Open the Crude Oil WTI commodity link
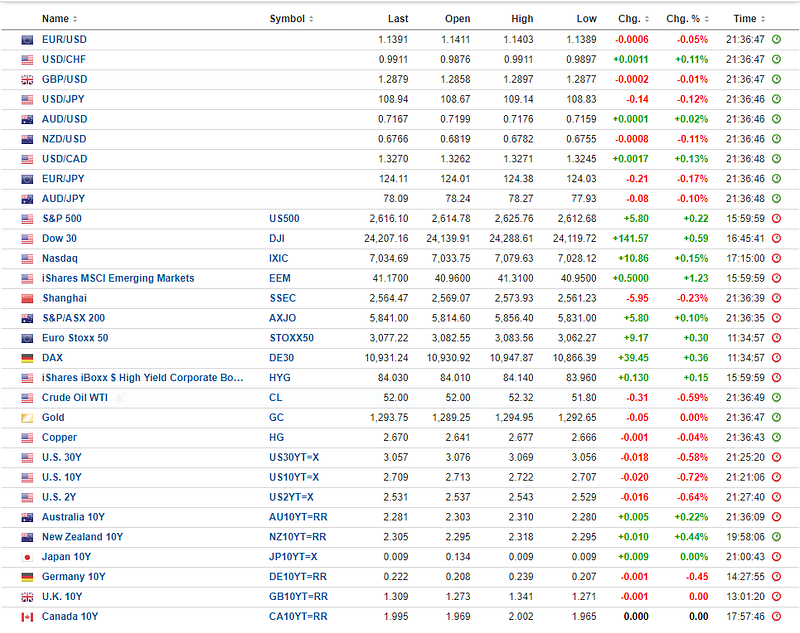Viewport: 800px width, 633px height. (x=74, y=398)
